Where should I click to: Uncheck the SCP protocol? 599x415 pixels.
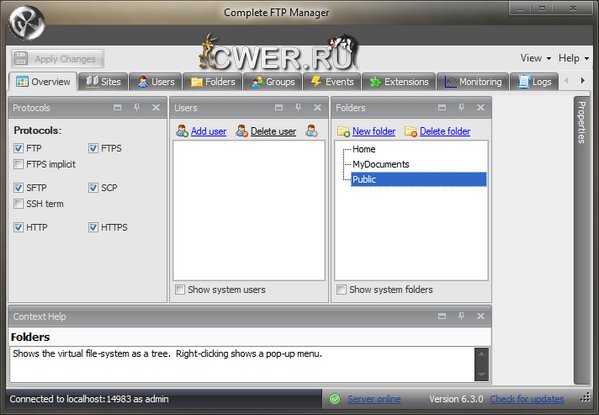93,188
